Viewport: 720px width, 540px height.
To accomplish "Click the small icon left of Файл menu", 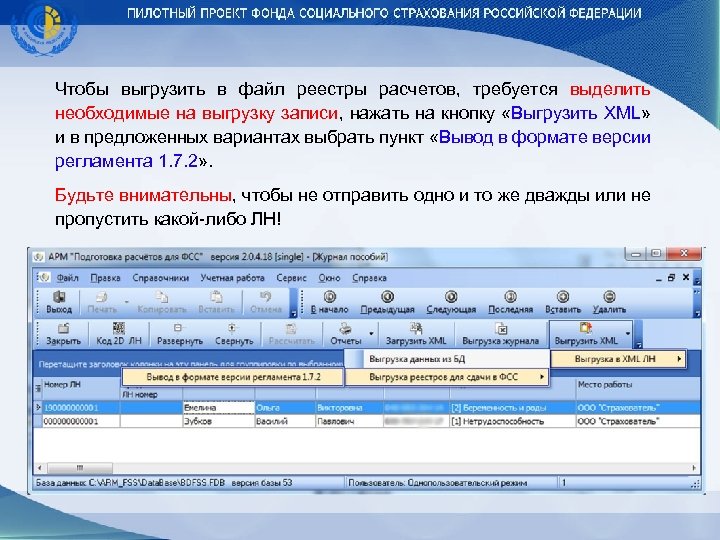I will [44, 277].
